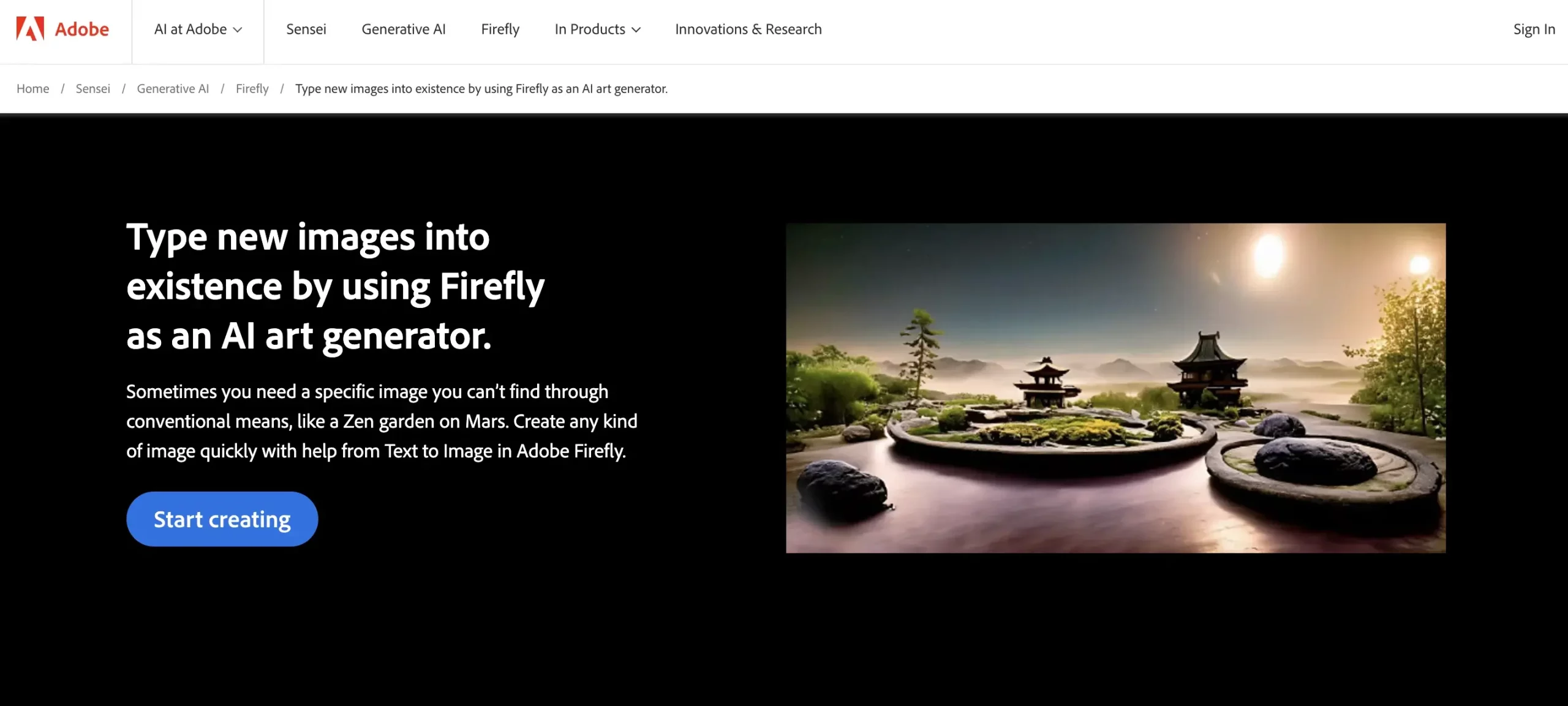Screen dimensions: 1568x706
Task: Toggle the Home breadcrumb link
Action: pos(33,89)
